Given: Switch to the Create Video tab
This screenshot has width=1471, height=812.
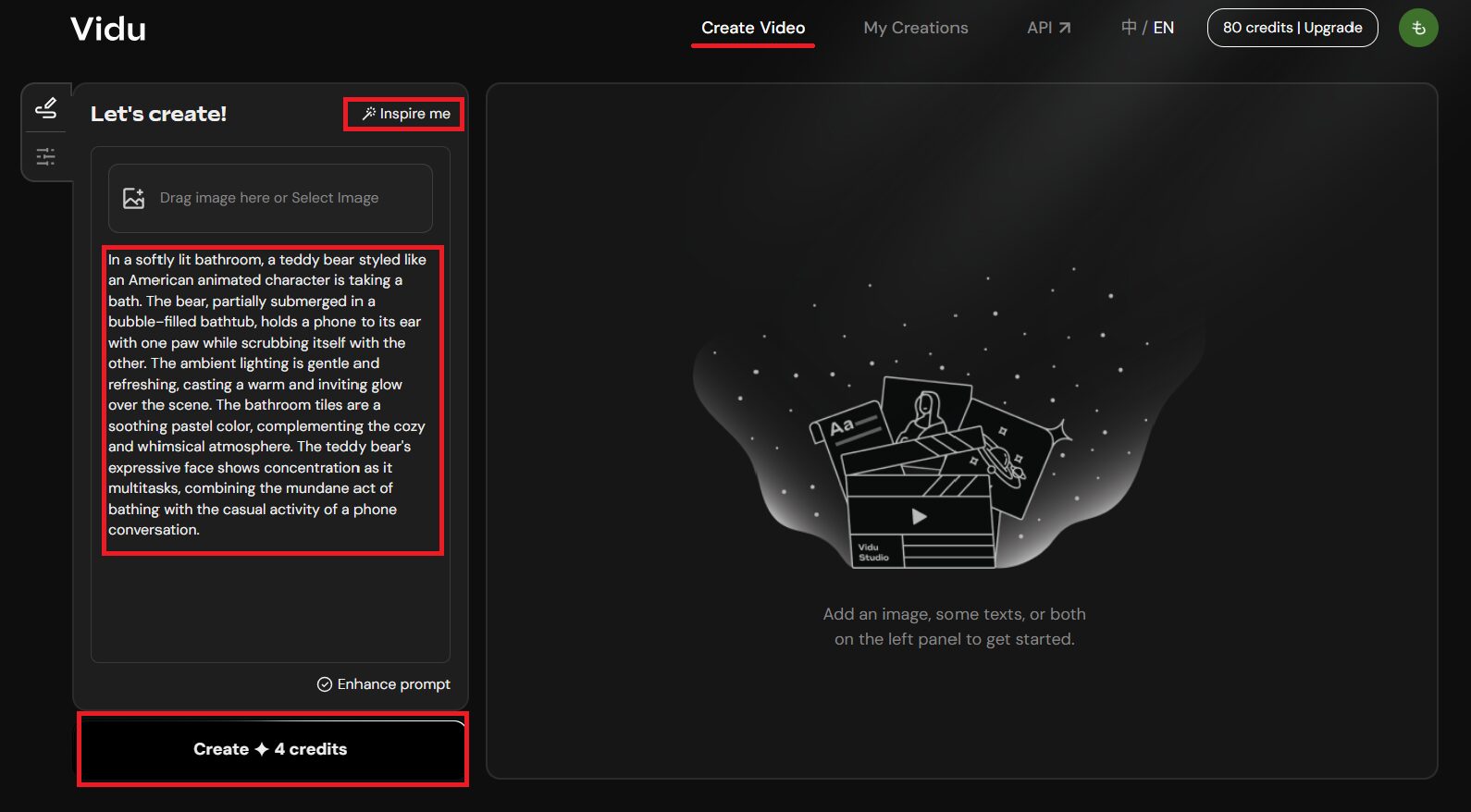Looking at the screenshot, I should (752, 28).
